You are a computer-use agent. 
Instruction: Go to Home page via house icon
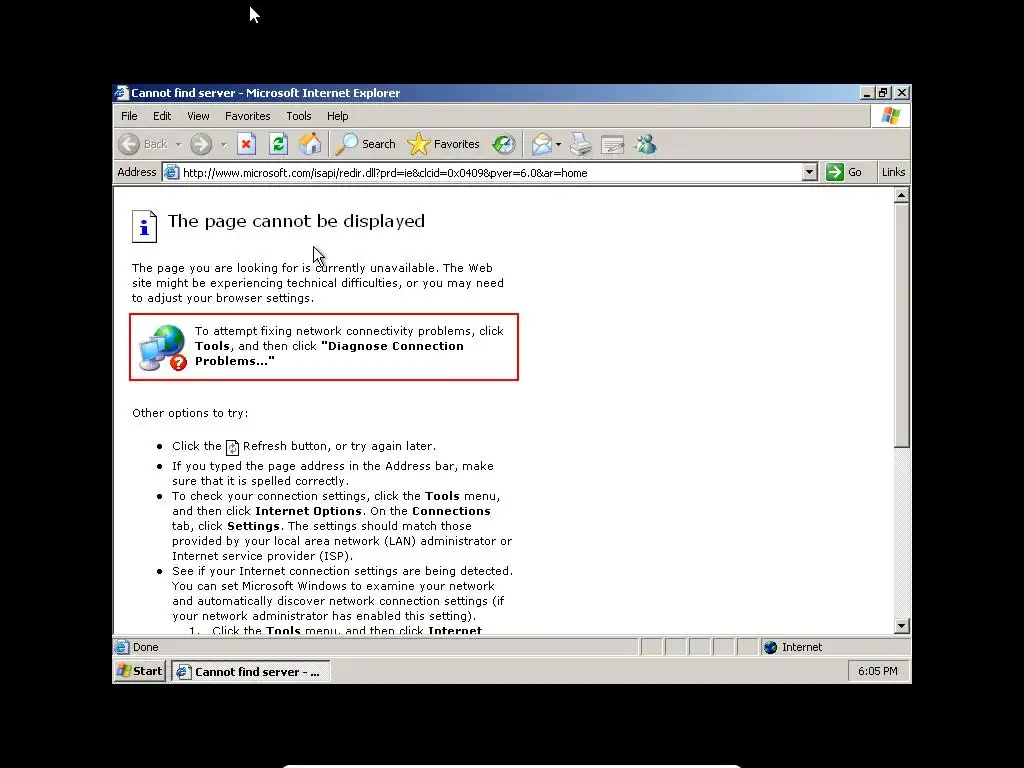[x=310, y=144]
